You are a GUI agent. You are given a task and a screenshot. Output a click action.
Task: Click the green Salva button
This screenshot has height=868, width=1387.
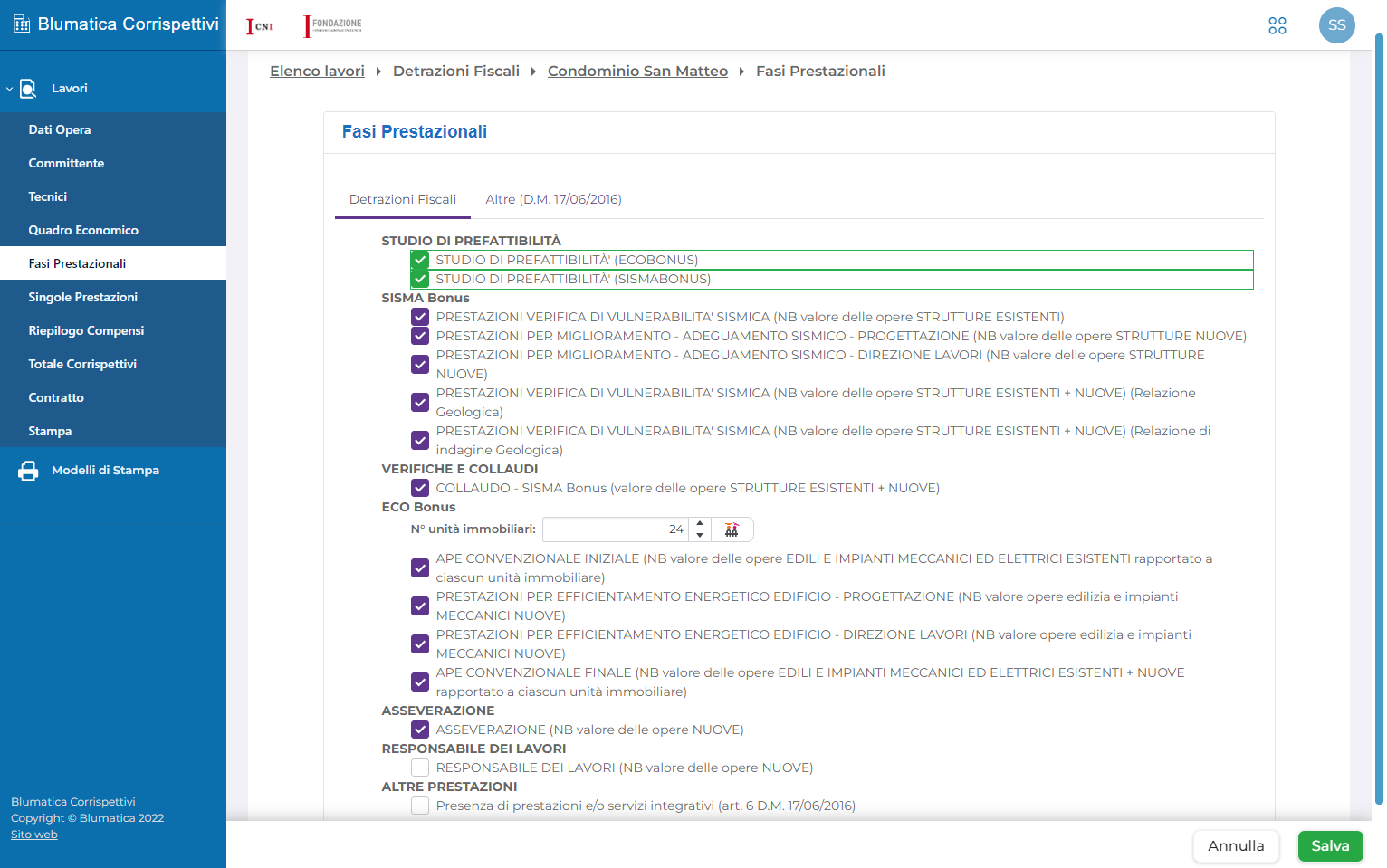tap(1330, 846)
